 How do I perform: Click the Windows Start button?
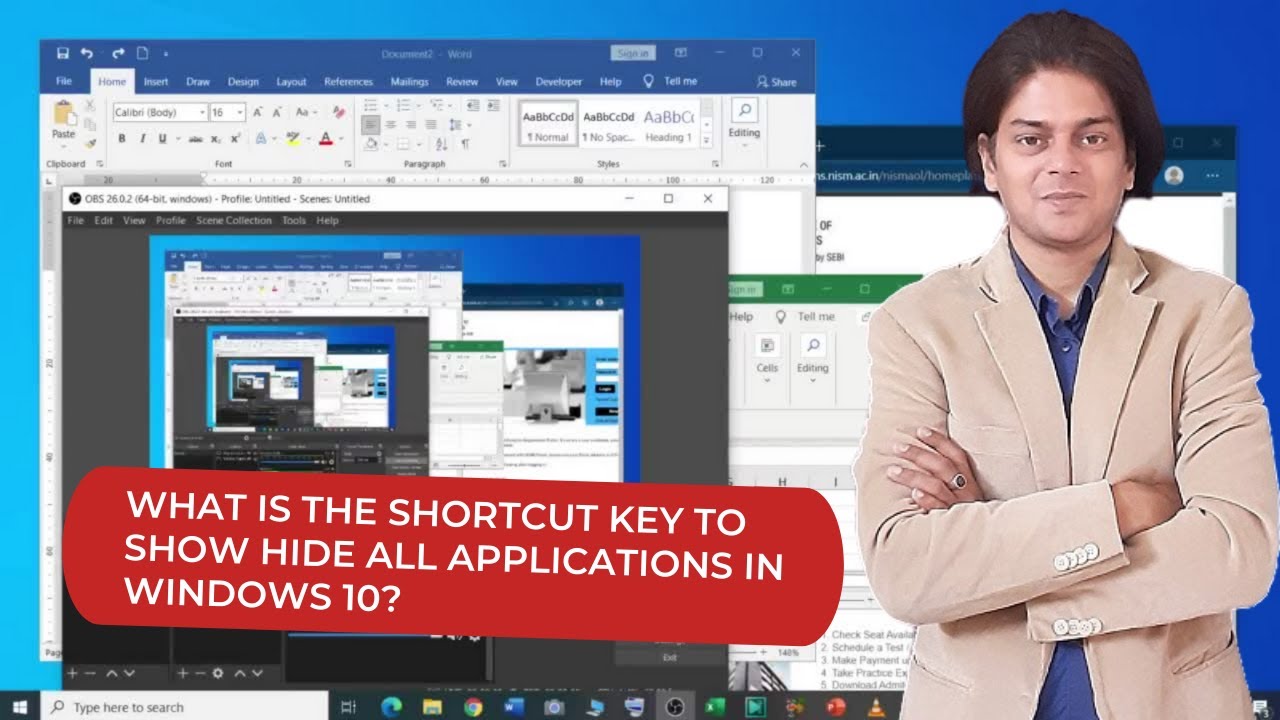(20, 707)
